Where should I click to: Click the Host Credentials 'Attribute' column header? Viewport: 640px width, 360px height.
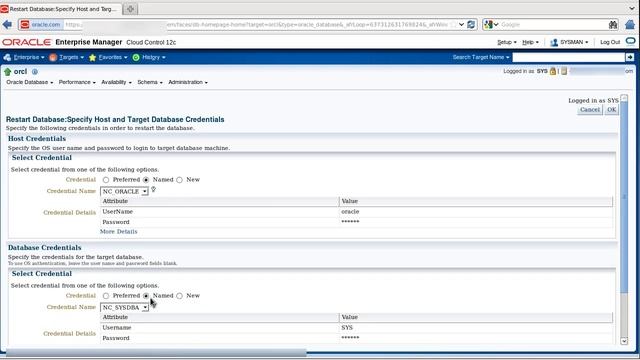pyautogui.click(x=220, y=201)
